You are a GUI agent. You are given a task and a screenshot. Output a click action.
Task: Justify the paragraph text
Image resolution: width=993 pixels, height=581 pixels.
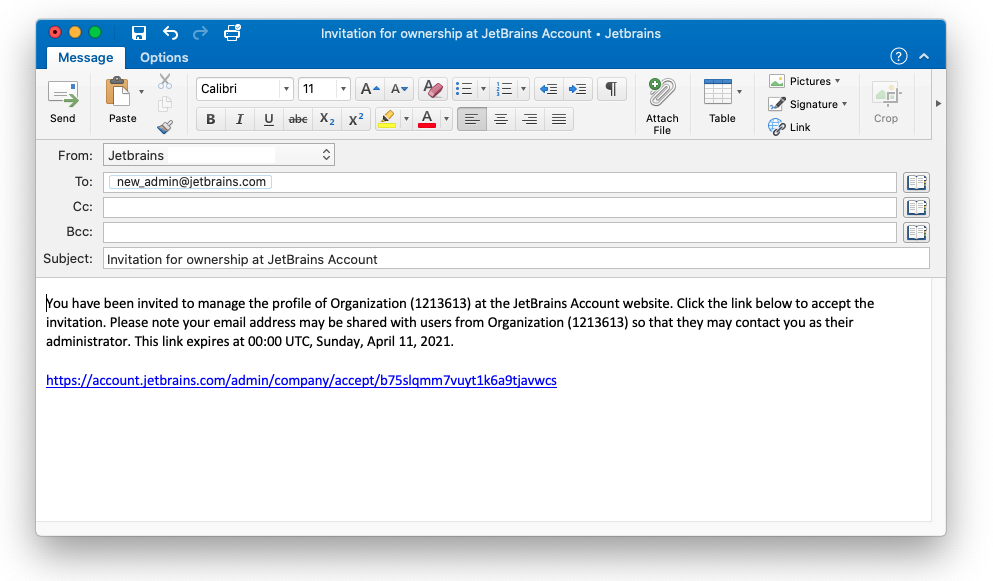point(559,119)
